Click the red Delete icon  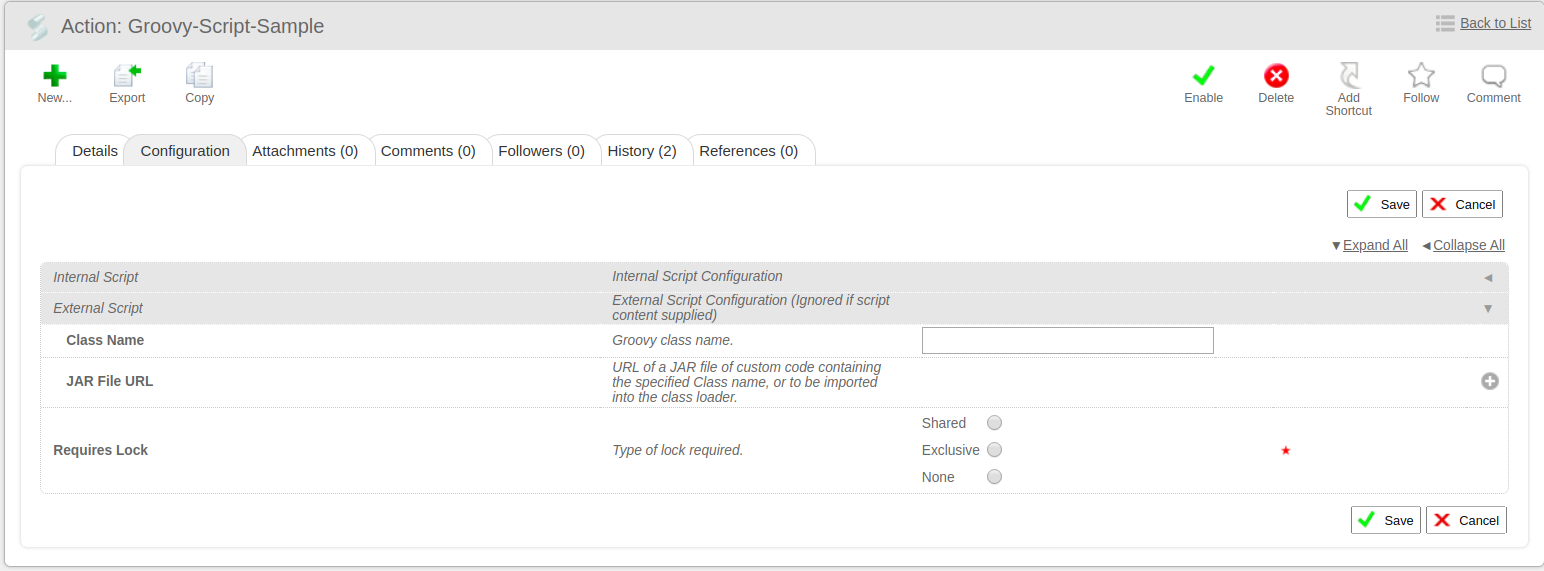(x=1276, y=76)
